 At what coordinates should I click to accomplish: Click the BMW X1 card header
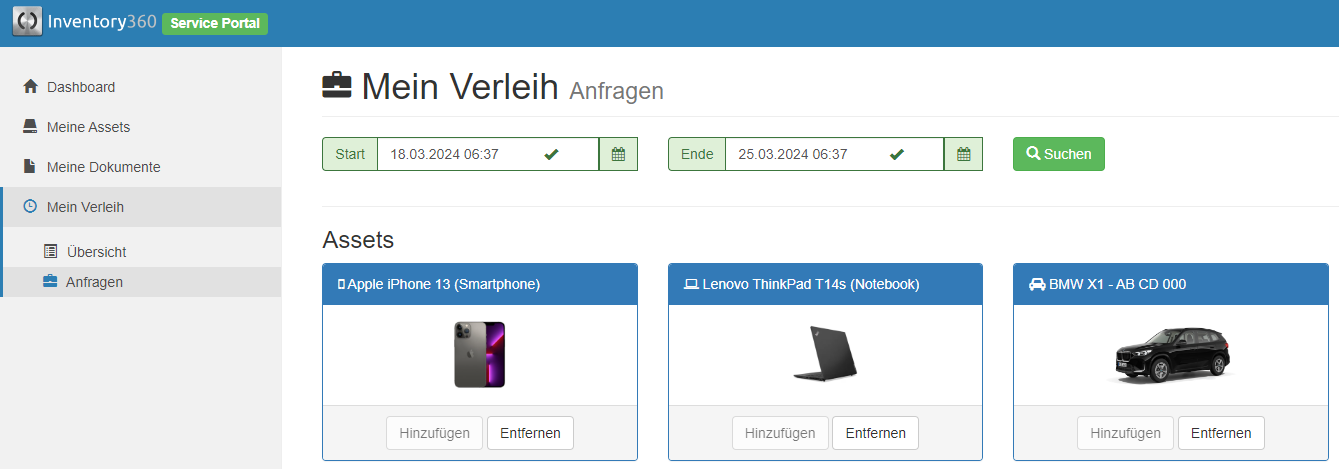tap(1170, 284)
